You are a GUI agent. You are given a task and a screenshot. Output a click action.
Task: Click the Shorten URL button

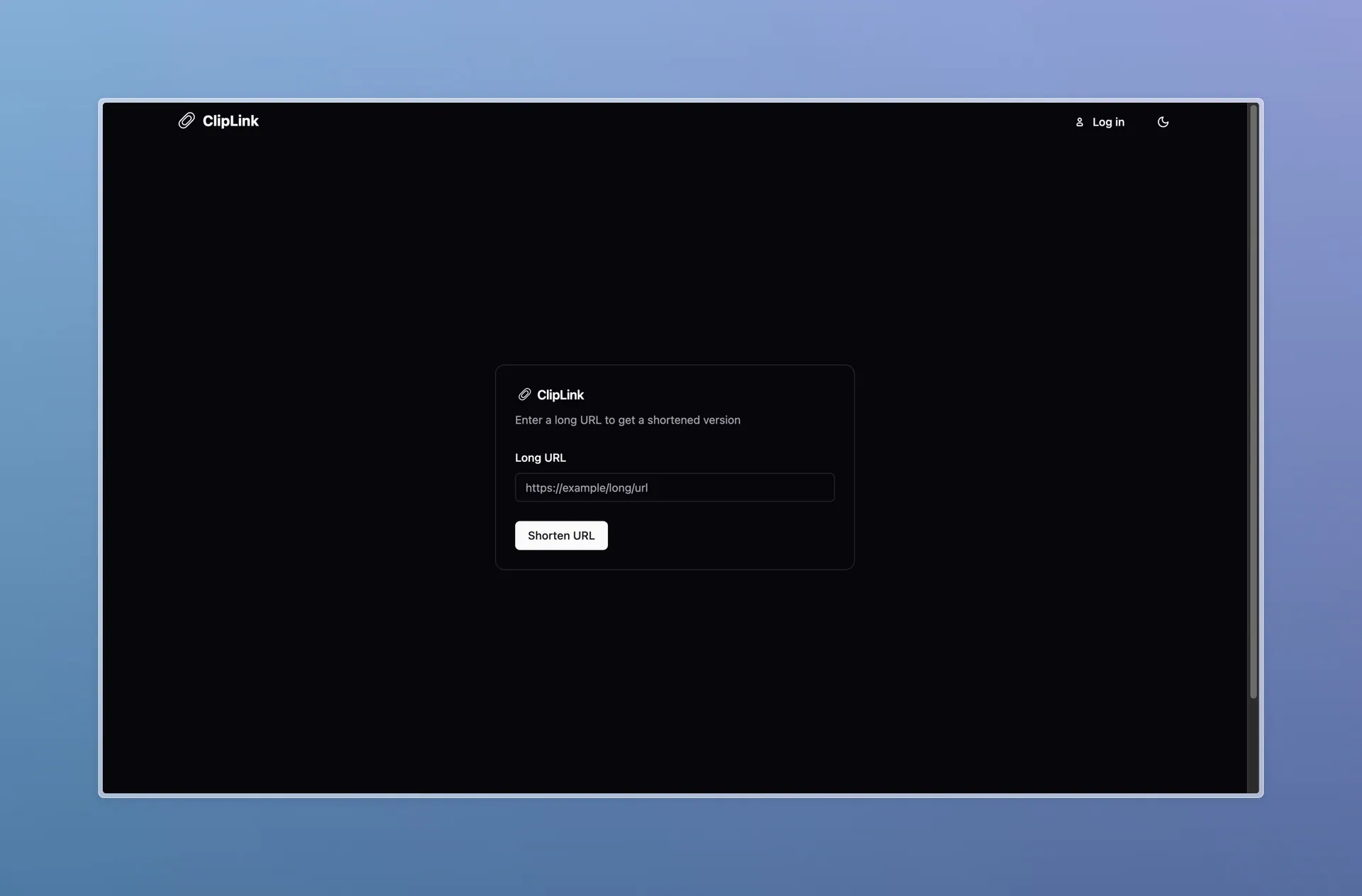(x=561, y=535)
